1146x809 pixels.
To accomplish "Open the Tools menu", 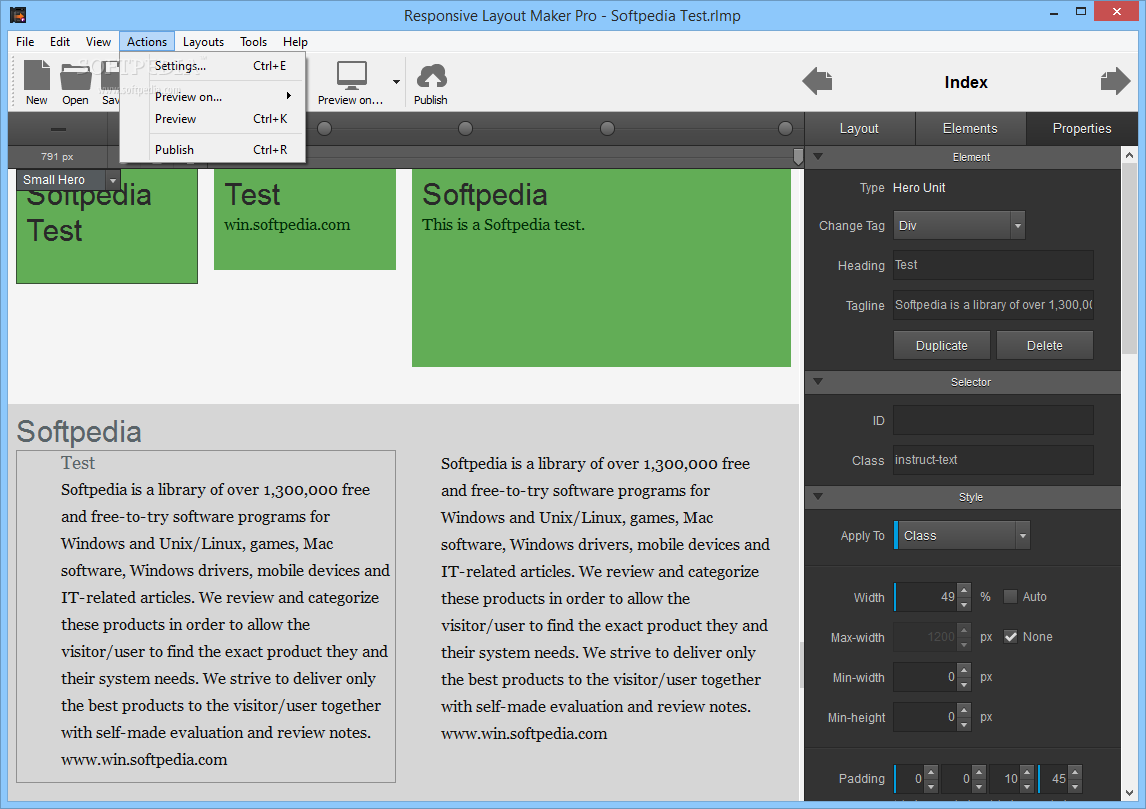I will click(x=254, y=42).
